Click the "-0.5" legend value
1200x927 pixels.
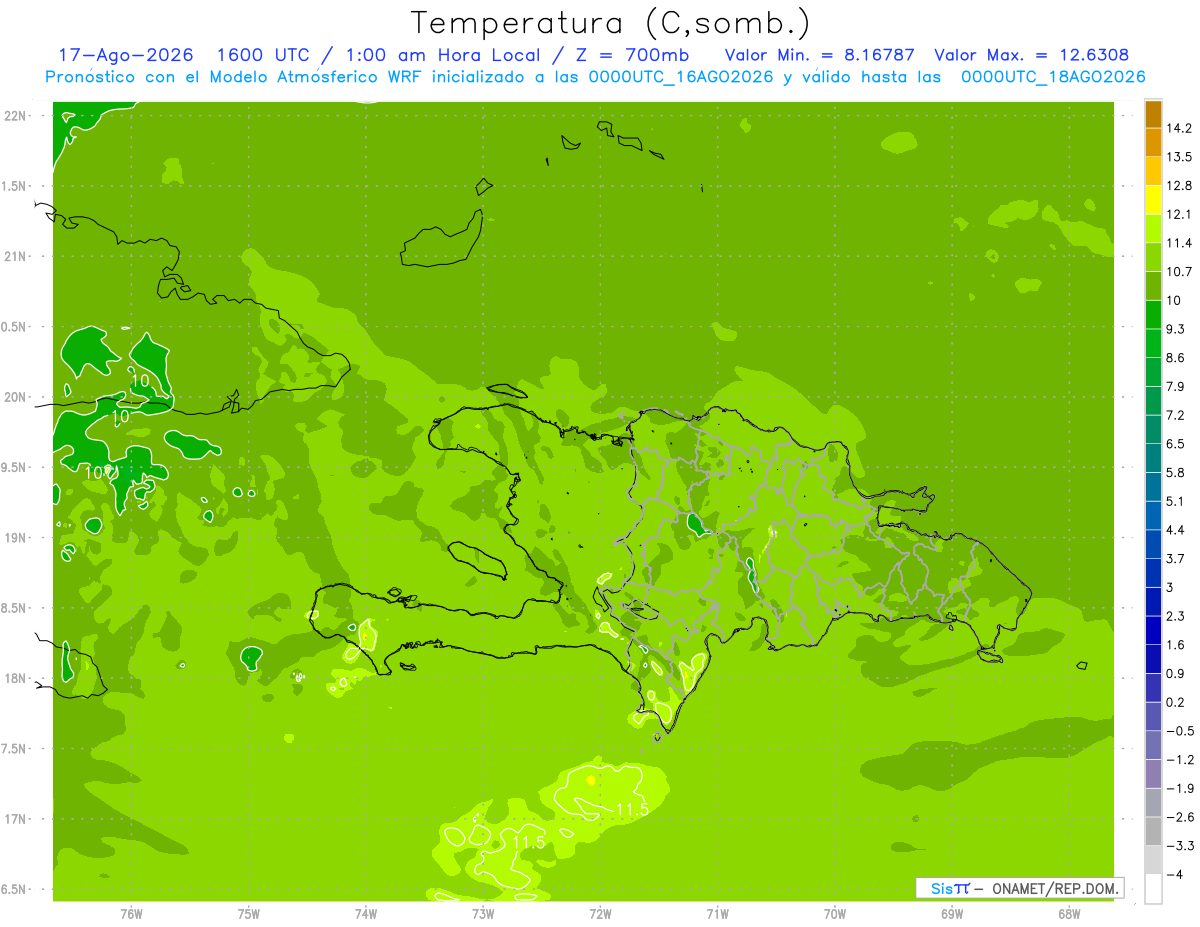click(1181, 731)
